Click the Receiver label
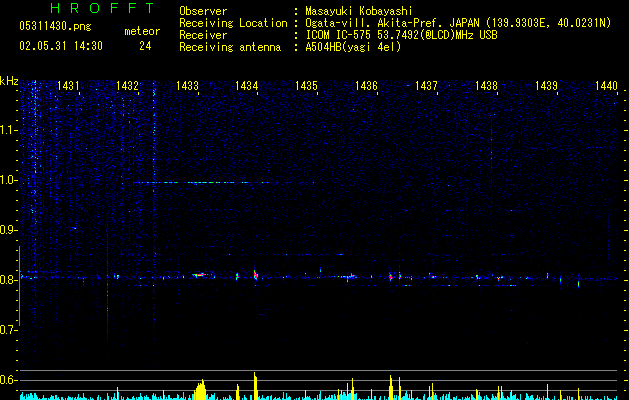This screenshot has height=400, width=629. (203, 35)
